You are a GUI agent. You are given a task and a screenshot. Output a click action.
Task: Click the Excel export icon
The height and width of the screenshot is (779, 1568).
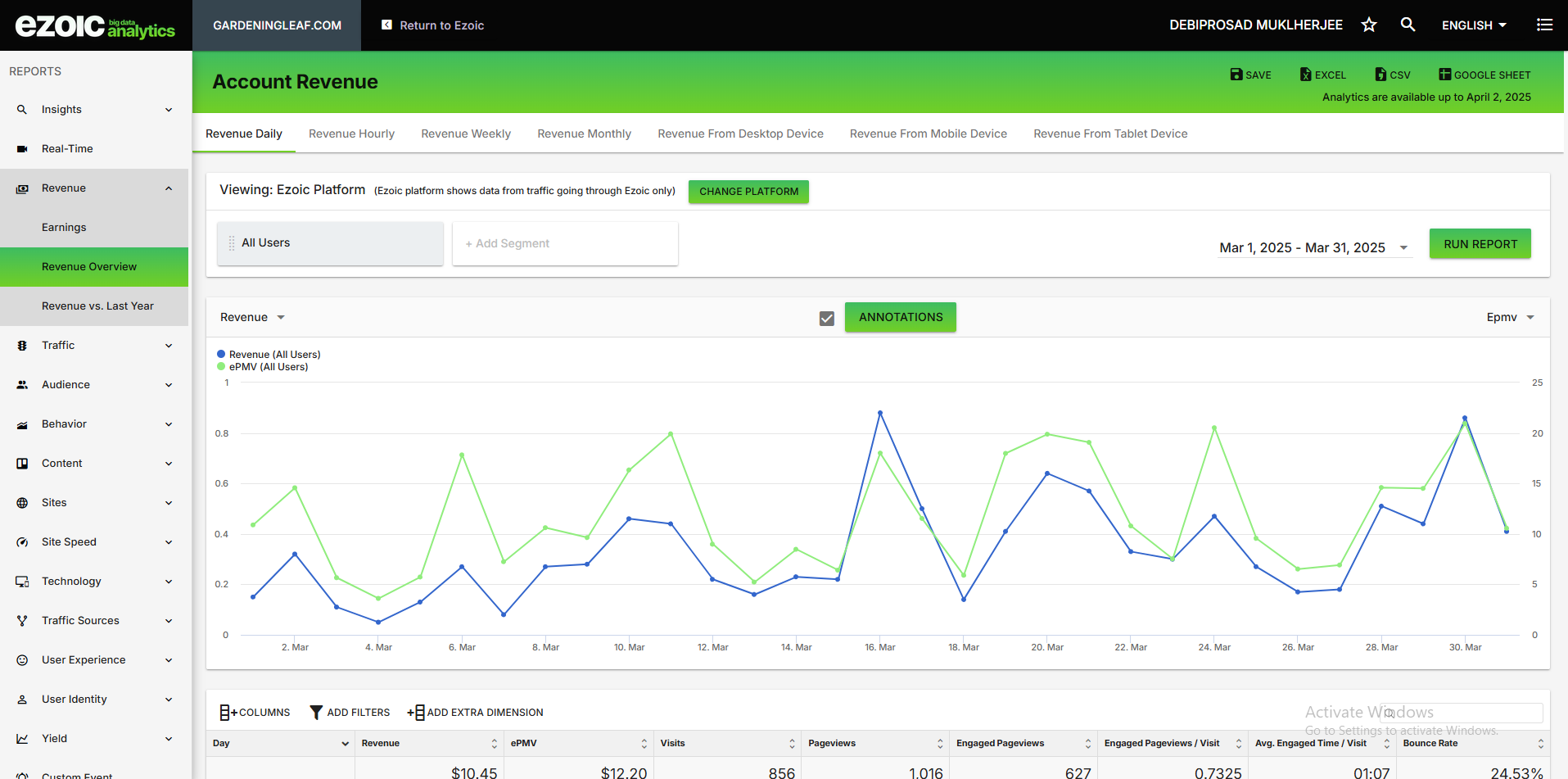point(1306,75)
